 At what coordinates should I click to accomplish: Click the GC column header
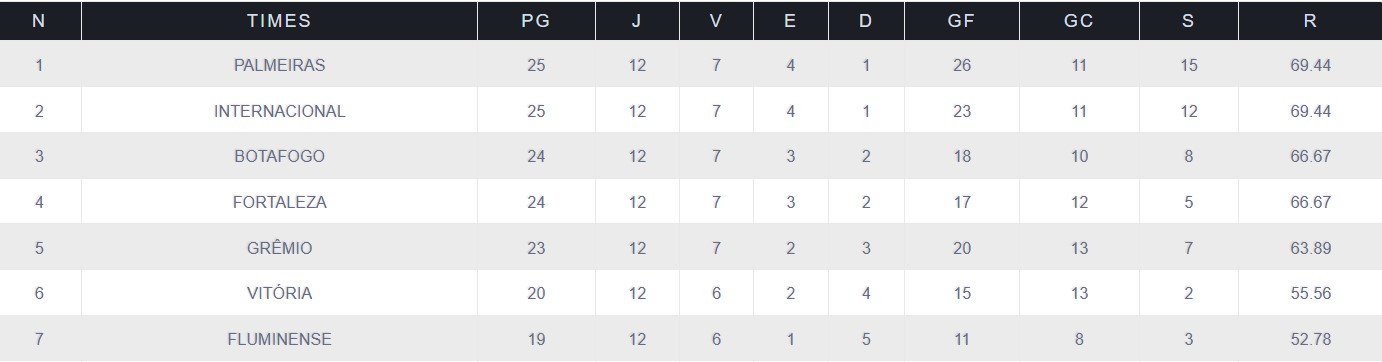click(1078, 21)
